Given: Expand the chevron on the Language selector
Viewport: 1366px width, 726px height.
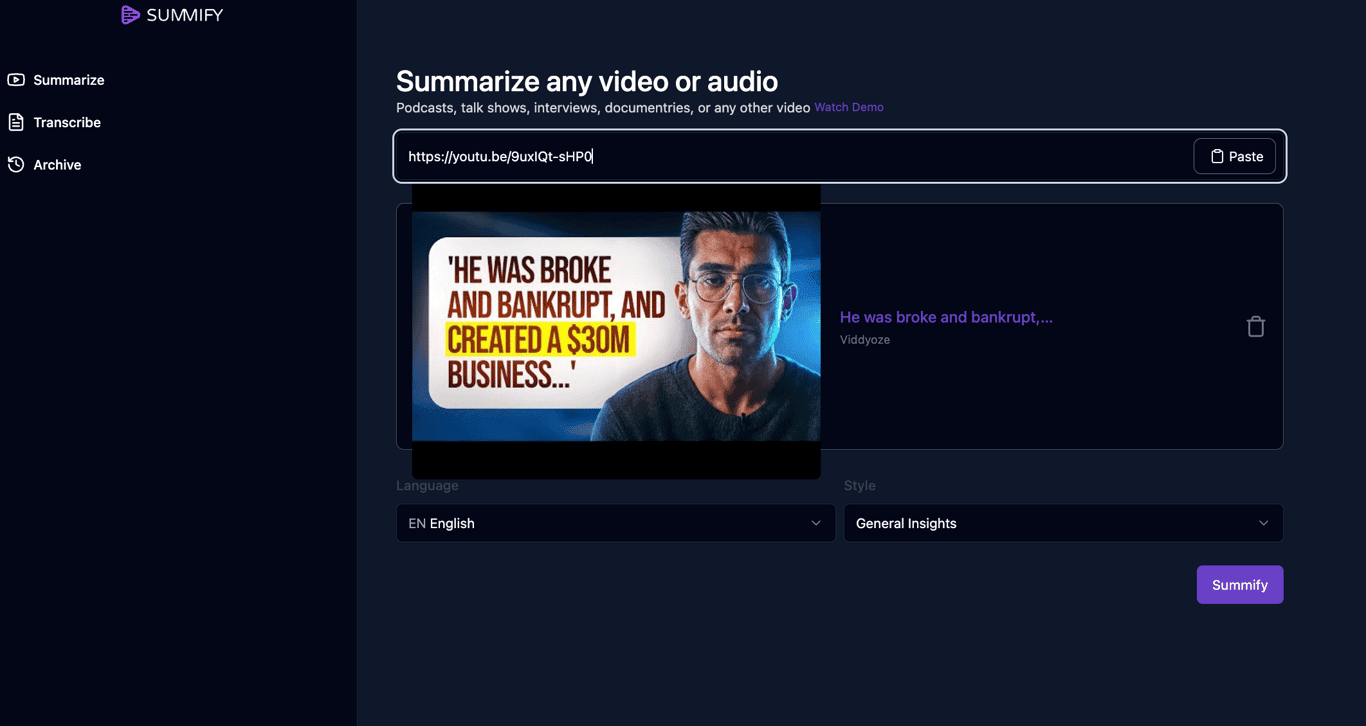Looking at the screenshot, I should 817,523.
